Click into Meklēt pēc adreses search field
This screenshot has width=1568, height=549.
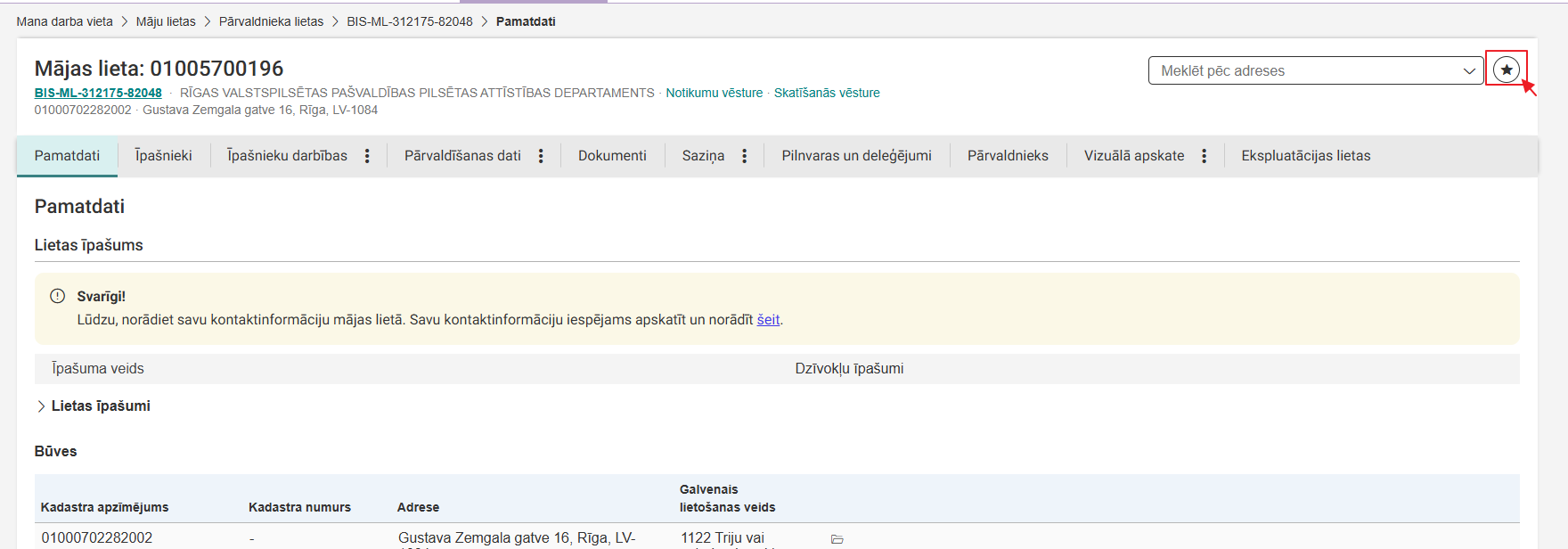[1301, 71]
